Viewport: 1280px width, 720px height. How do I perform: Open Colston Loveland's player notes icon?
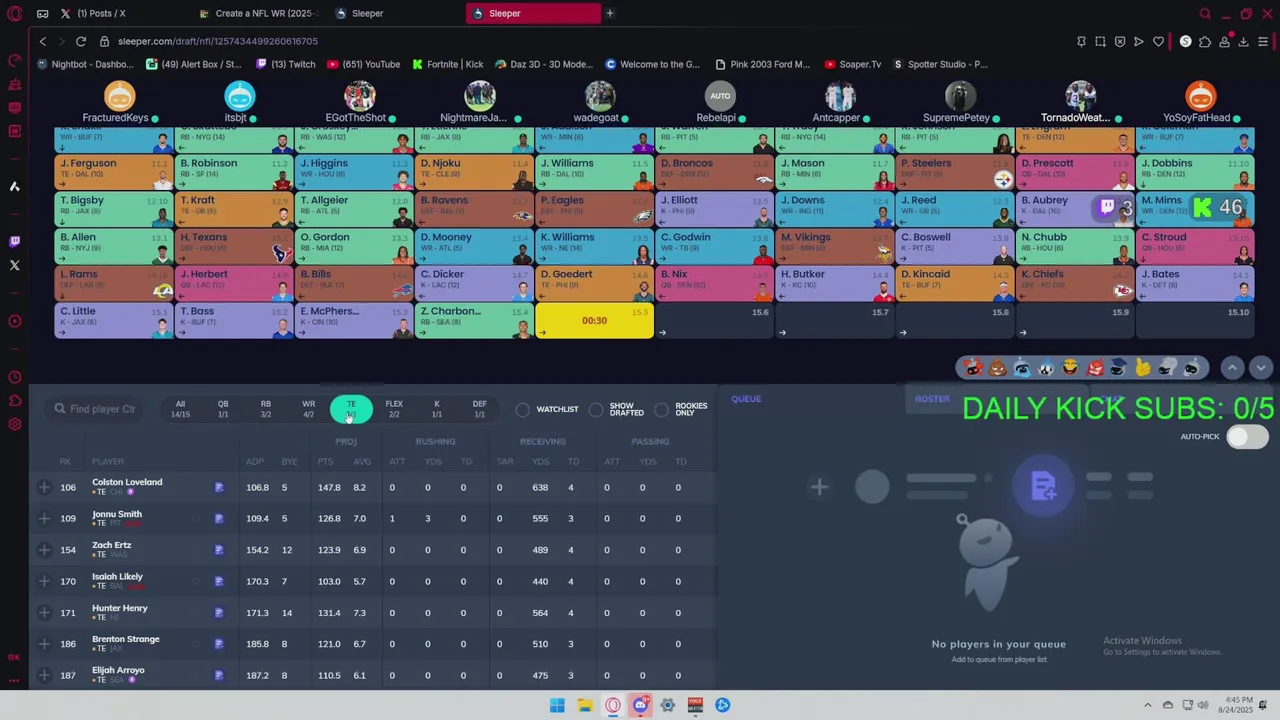219,488
